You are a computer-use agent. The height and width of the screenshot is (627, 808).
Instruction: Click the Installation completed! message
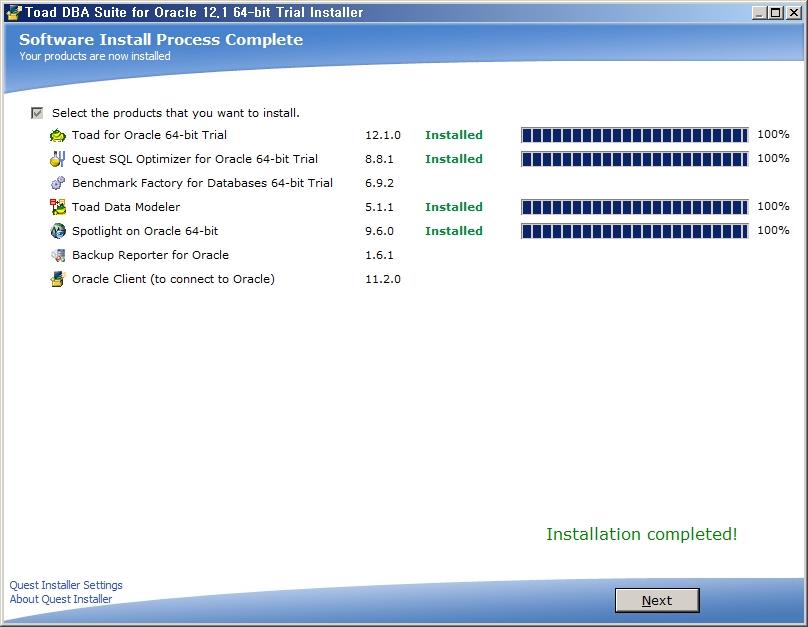641,534
